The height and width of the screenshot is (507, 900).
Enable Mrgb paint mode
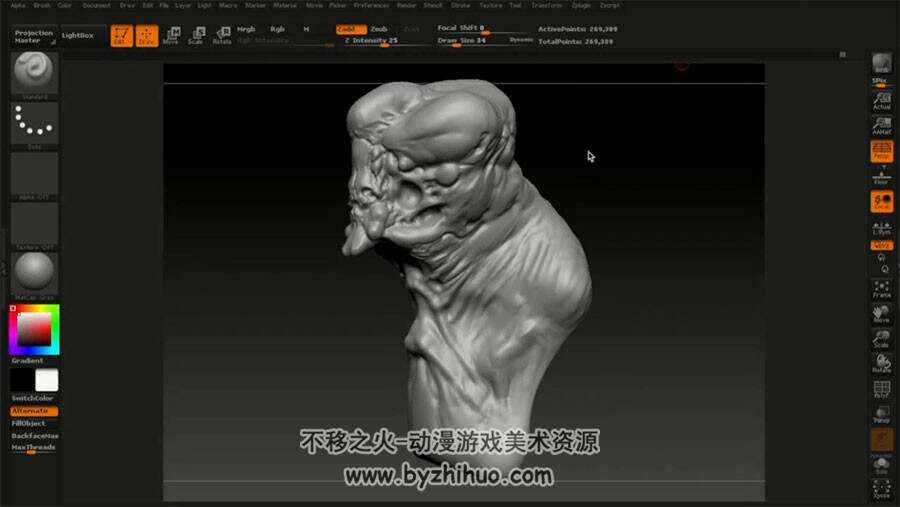(x=246, y=29)
